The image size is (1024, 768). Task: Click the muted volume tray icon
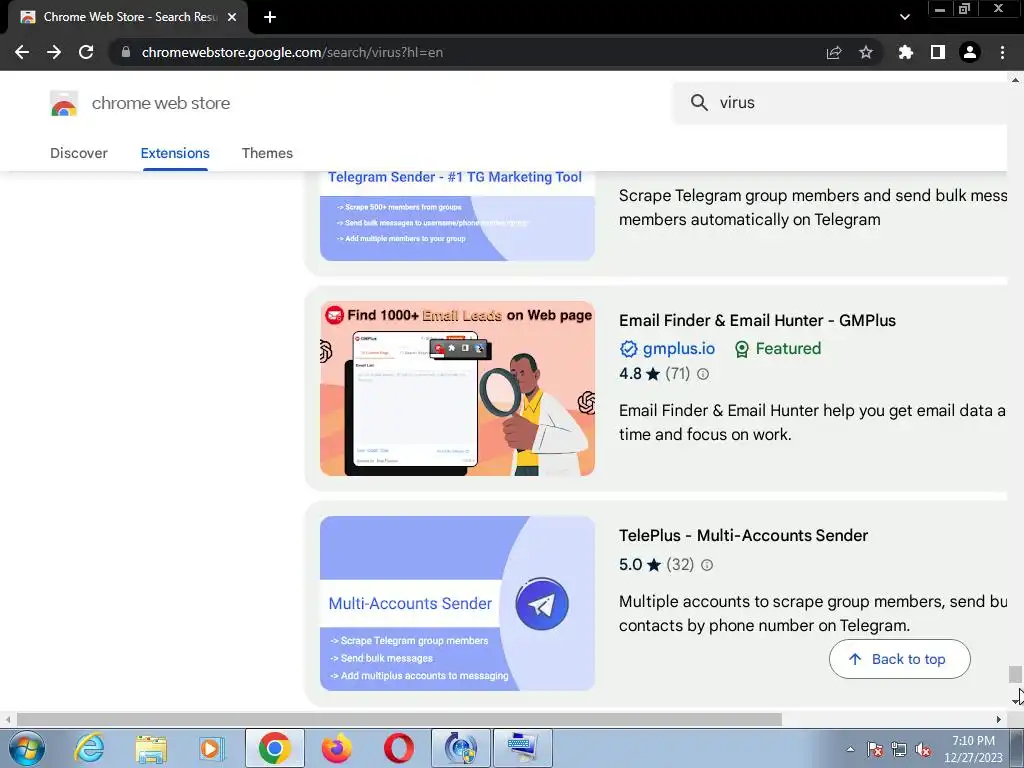pyautogui.click(x=923, y=750)
